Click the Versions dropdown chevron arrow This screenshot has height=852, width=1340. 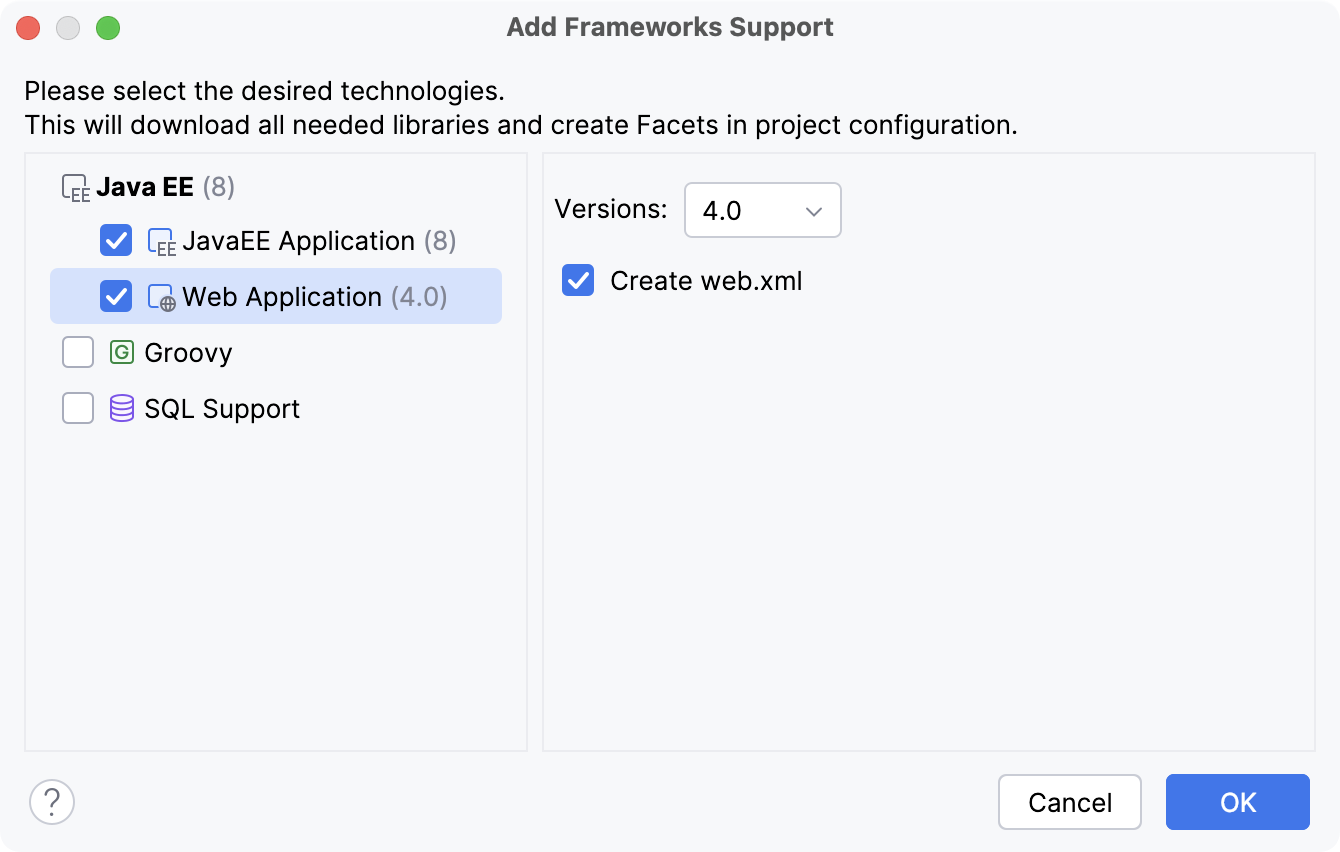click(812, 210)
